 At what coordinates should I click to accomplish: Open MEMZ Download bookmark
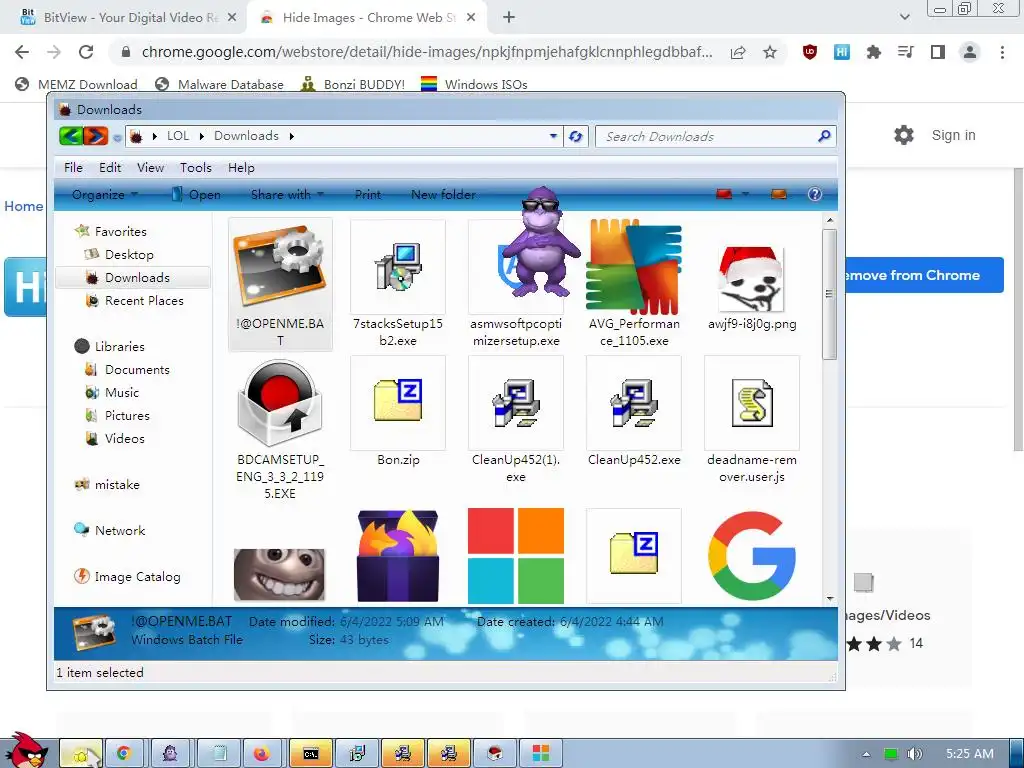coord(76,84)
